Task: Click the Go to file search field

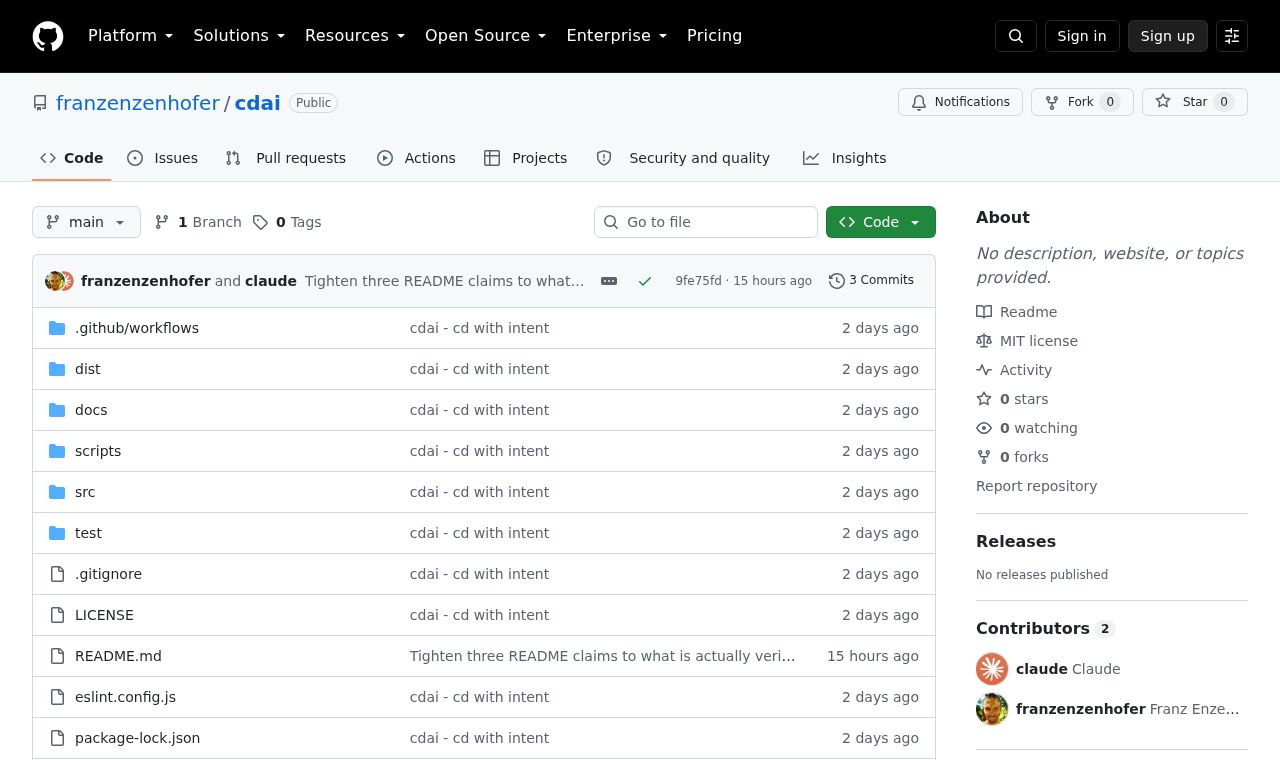Action: [706, 222]
